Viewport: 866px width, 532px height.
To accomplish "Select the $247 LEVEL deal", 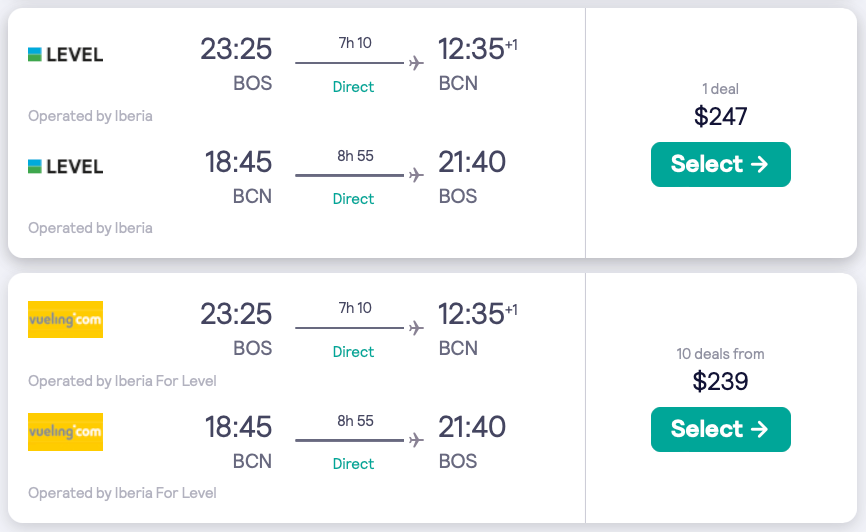I will coord(720,164).
